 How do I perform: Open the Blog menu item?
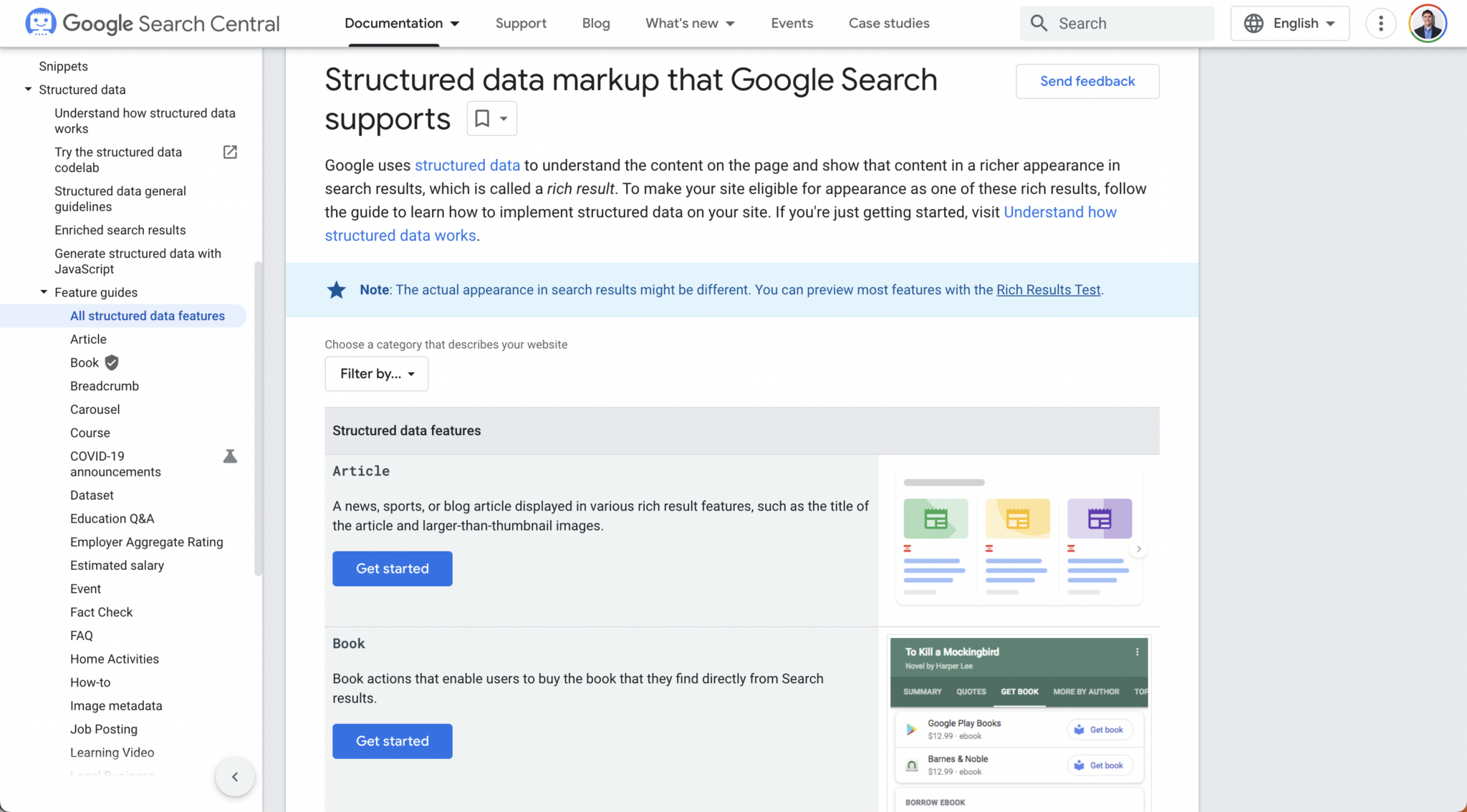click(x=595, y=23)
